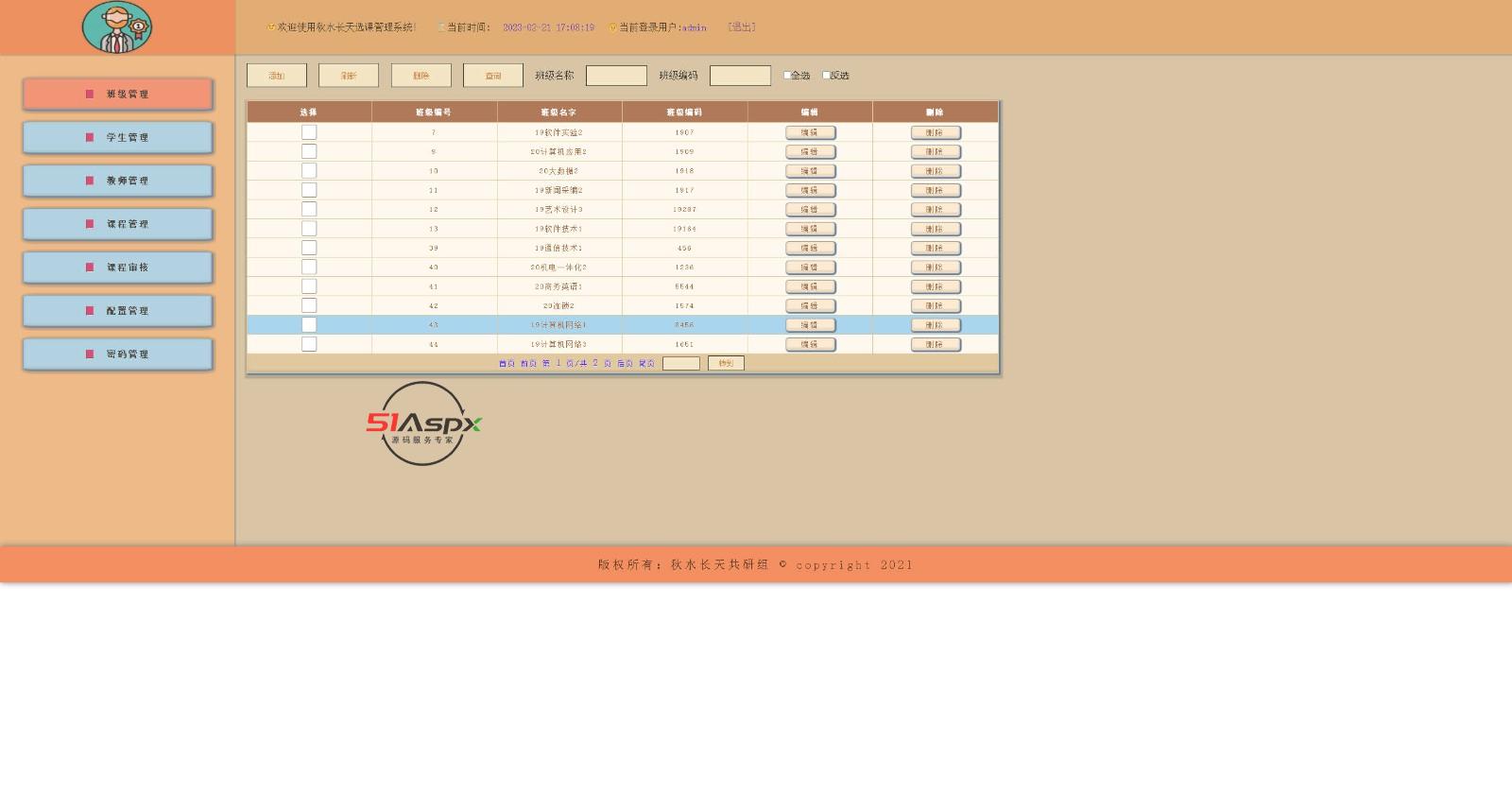
Task: Open 班级管理 in the sidebar
Action: [118, 95]
